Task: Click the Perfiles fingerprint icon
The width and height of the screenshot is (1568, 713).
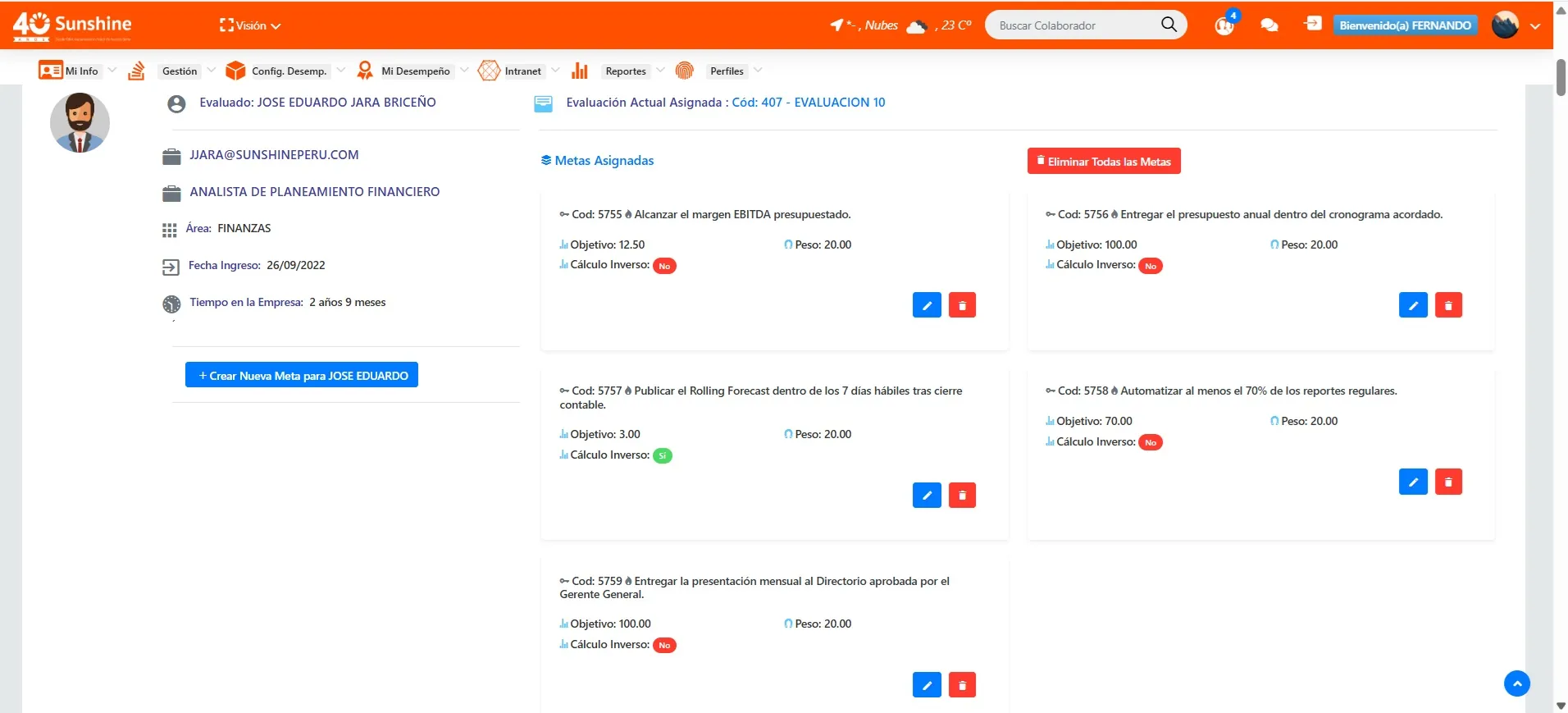Action: [684, 71]
